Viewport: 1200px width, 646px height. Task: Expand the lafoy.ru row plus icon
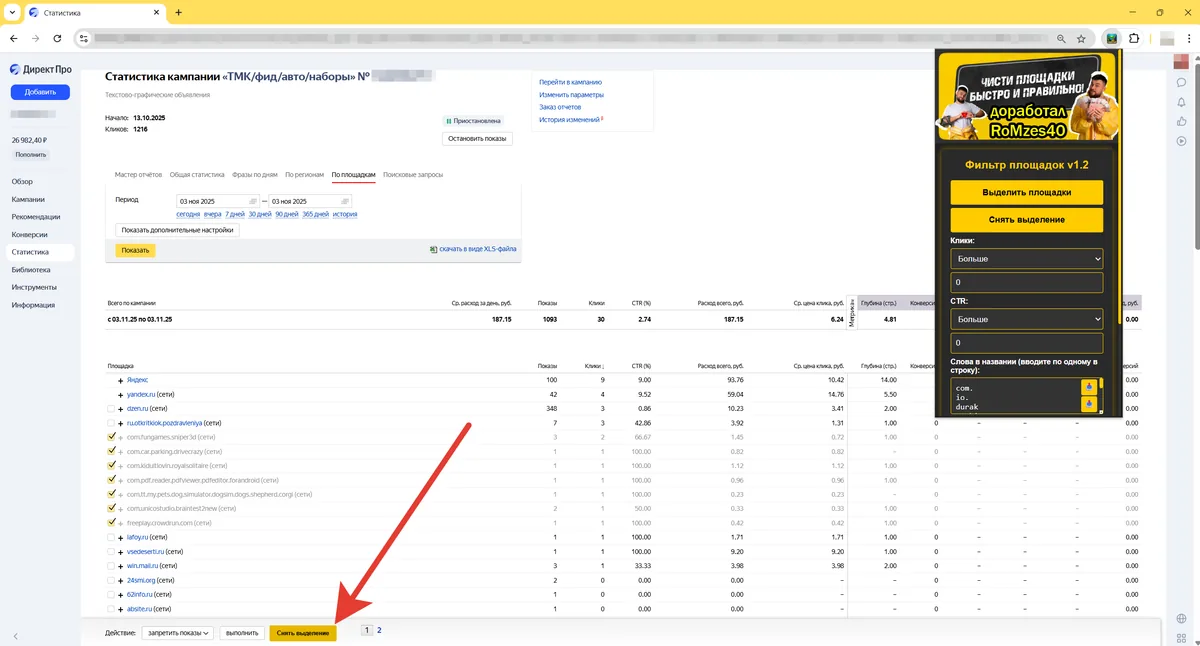tap(121, 537)
